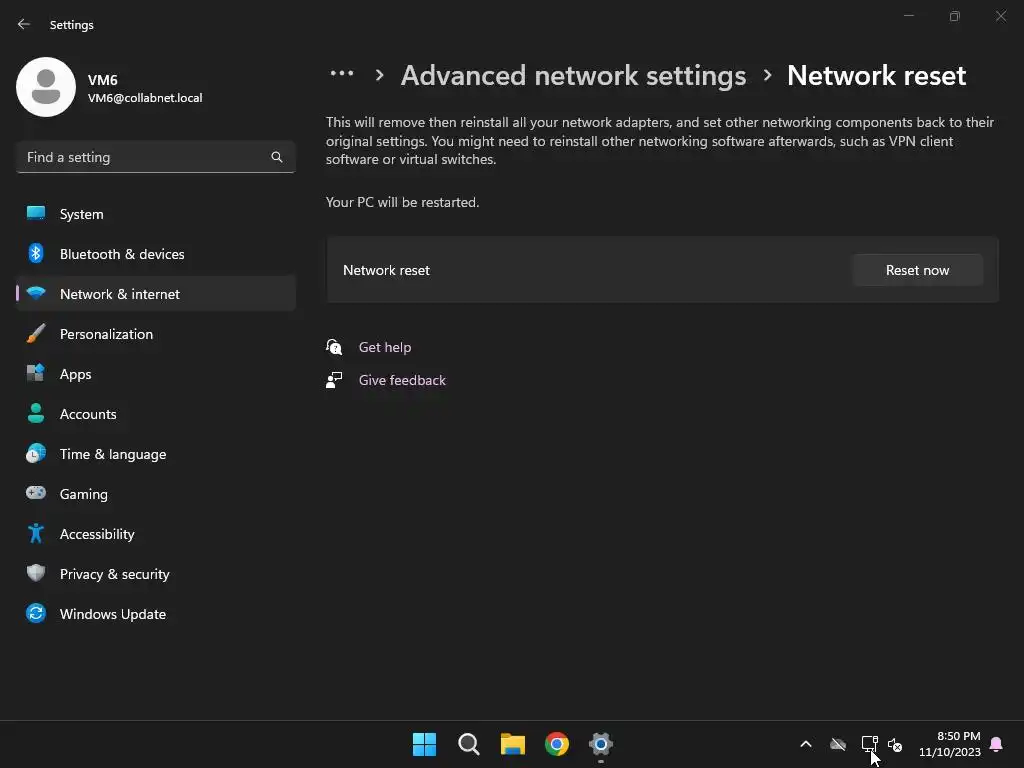Select the Apps settings icon
This screenshot has width=1024, height=768.
pos(36,374)
